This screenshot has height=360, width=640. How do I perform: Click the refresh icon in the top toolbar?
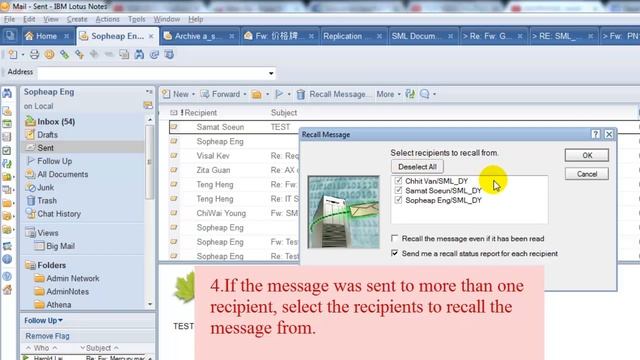[x=154, y=54]
